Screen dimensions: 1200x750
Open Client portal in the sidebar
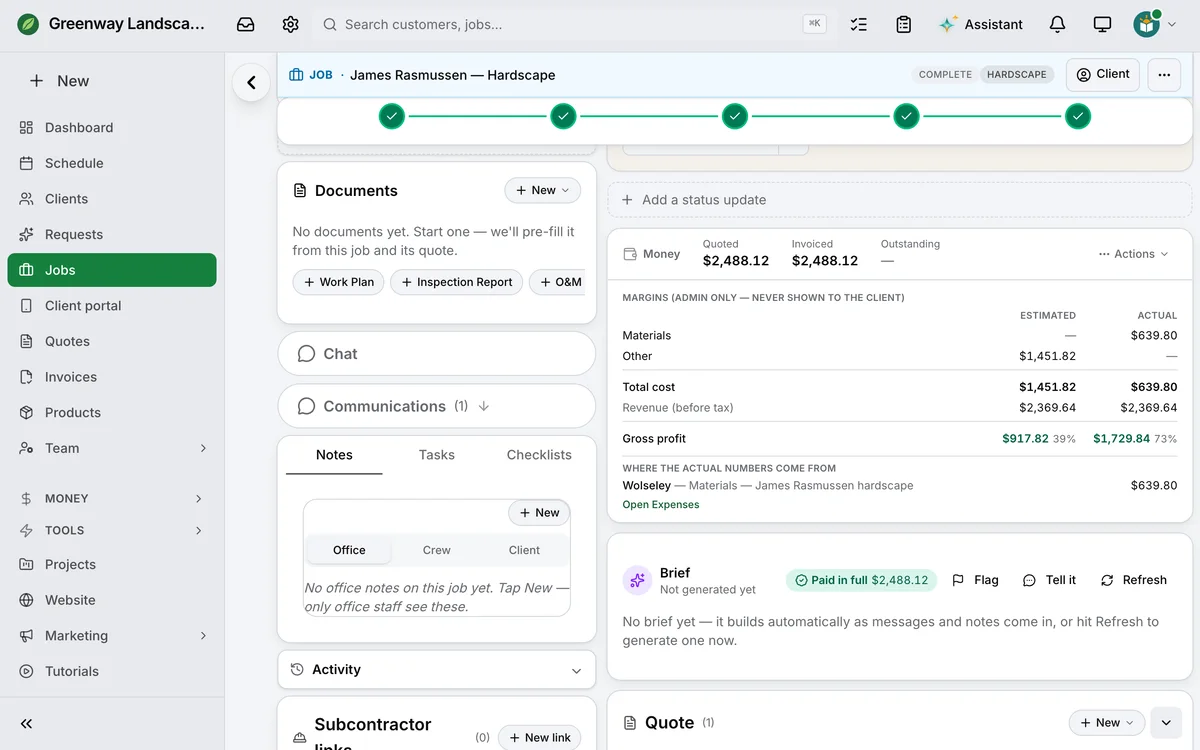112,306
